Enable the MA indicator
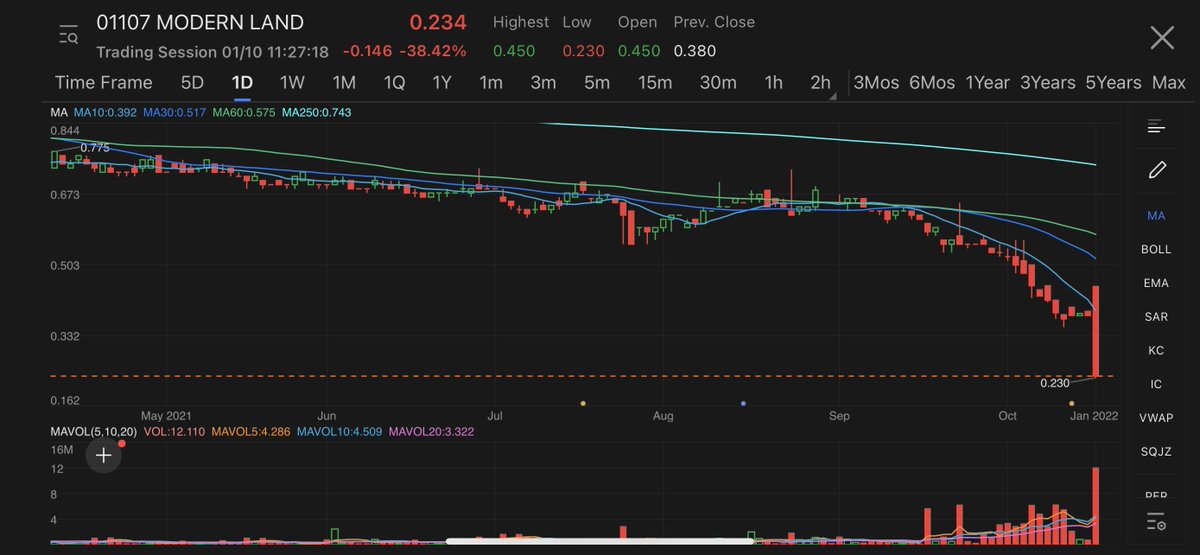 point(1156,215)
